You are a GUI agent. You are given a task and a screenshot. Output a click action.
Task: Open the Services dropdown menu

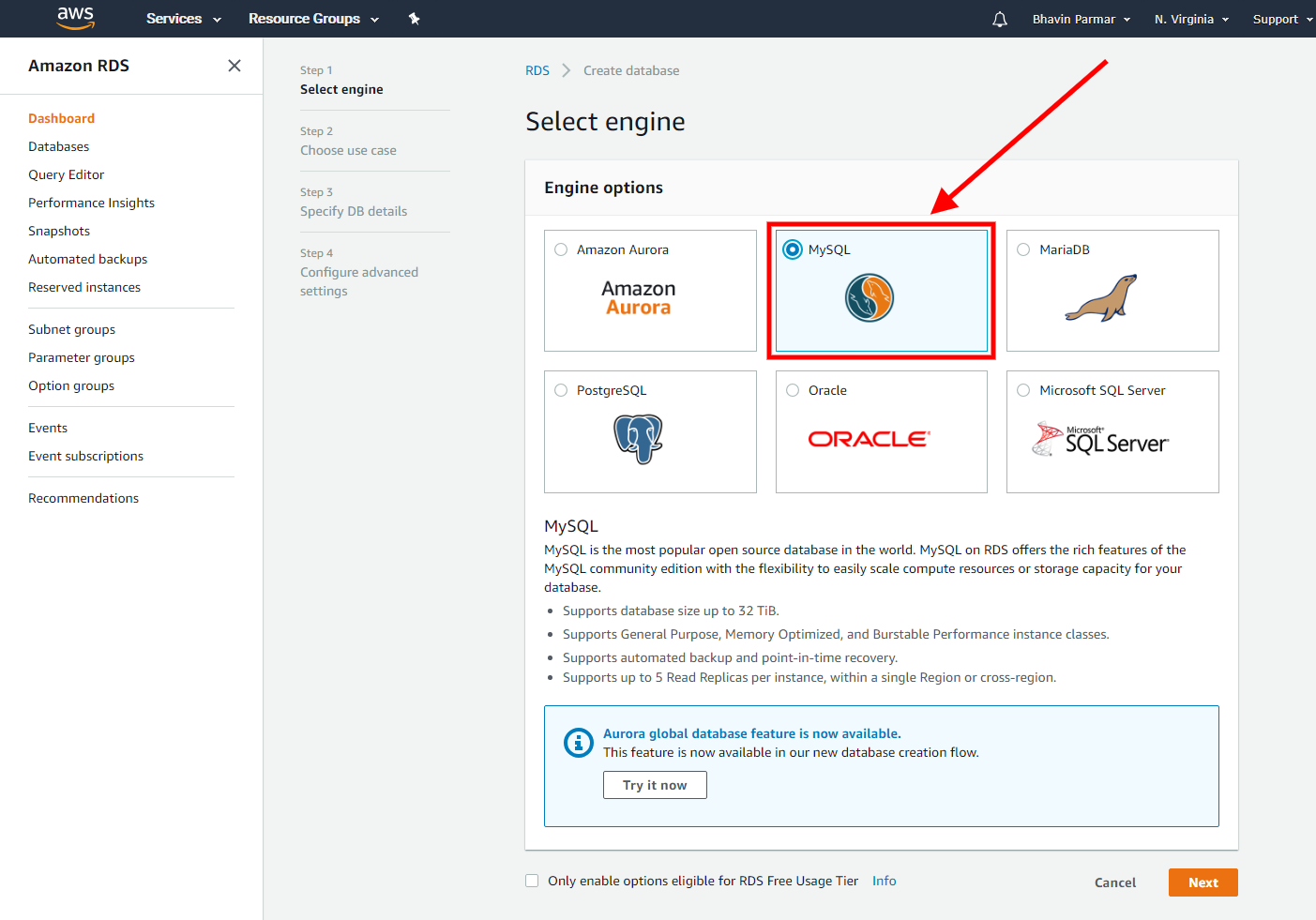(x=184, y=19)
